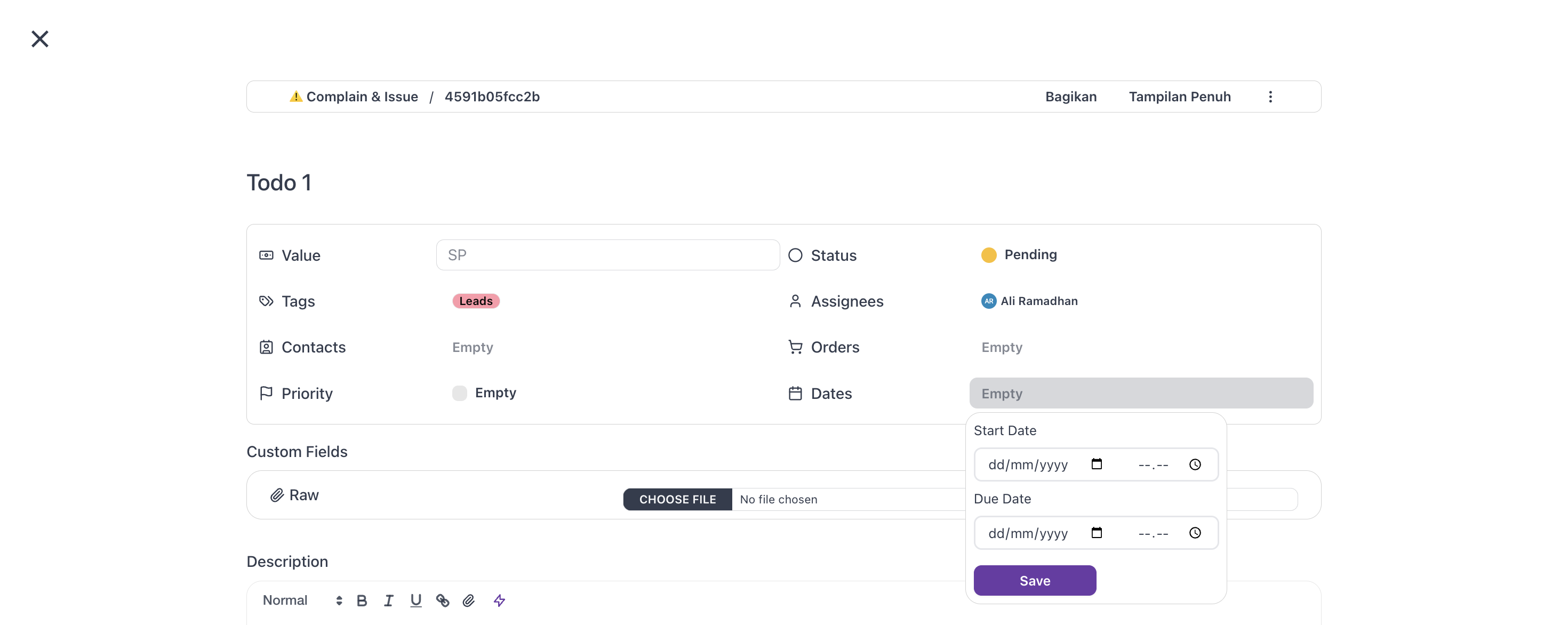This screenshot has width=1568, height=625.
Task: Click the Dates calendar icon
Action: (x=795, y=393)
